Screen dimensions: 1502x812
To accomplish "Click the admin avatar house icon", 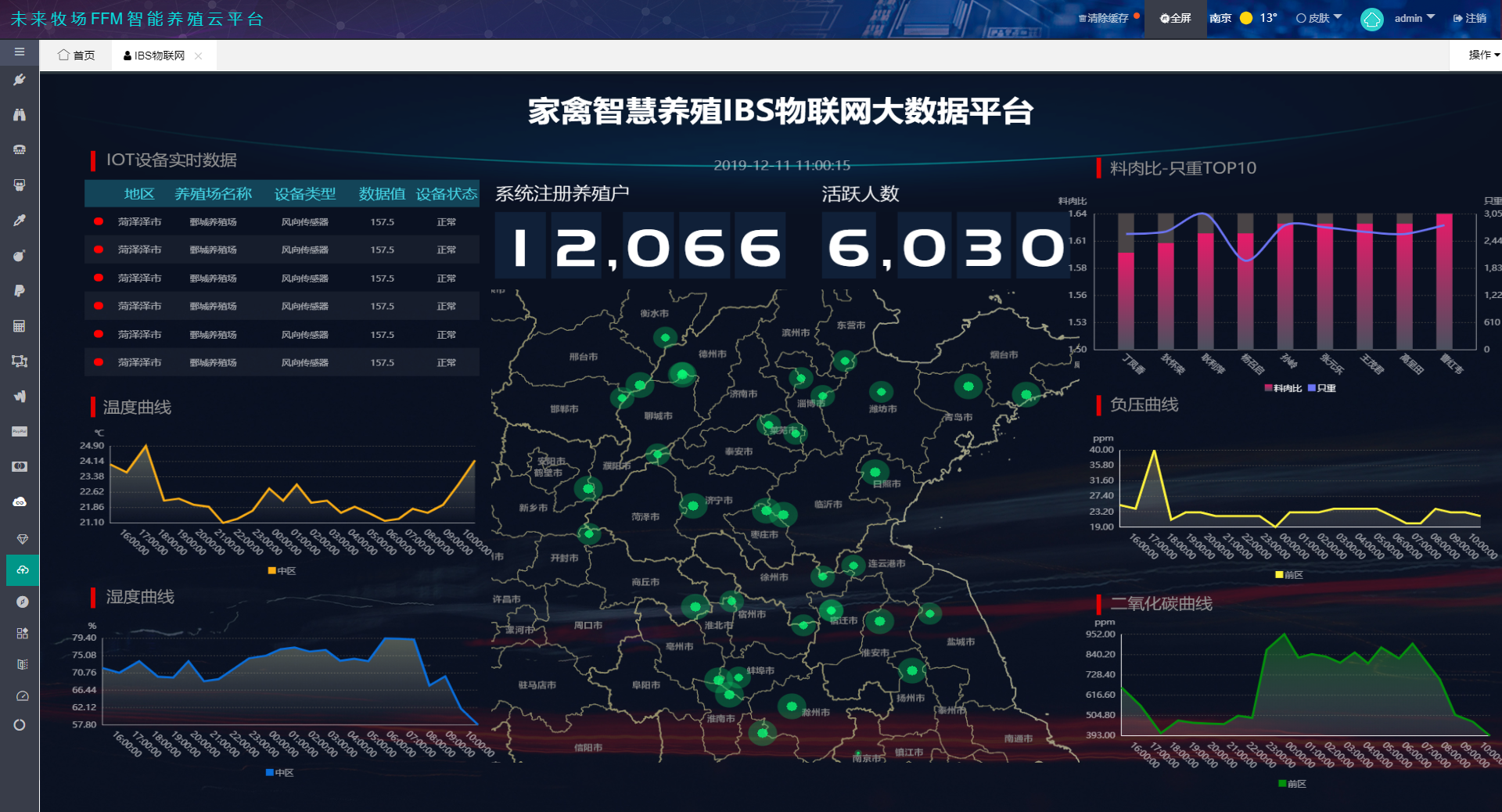I will tap(1372, 19).
